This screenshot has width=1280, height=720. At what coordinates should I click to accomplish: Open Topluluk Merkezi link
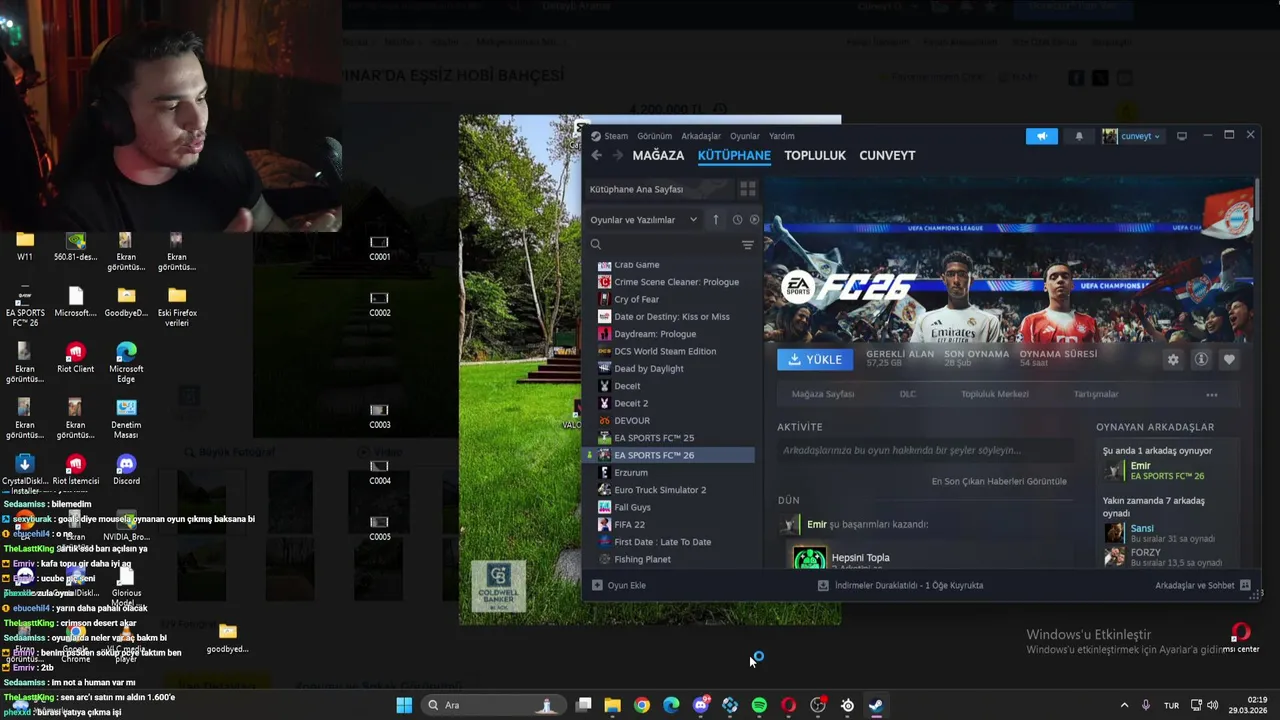tap(995, 394)
